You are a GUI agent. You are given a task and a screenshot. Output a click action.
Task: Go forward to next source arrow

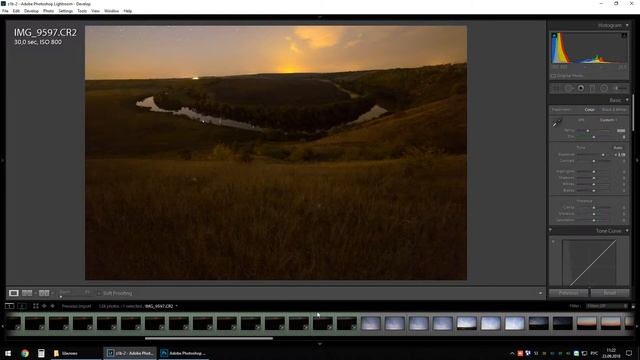[52, 306]
